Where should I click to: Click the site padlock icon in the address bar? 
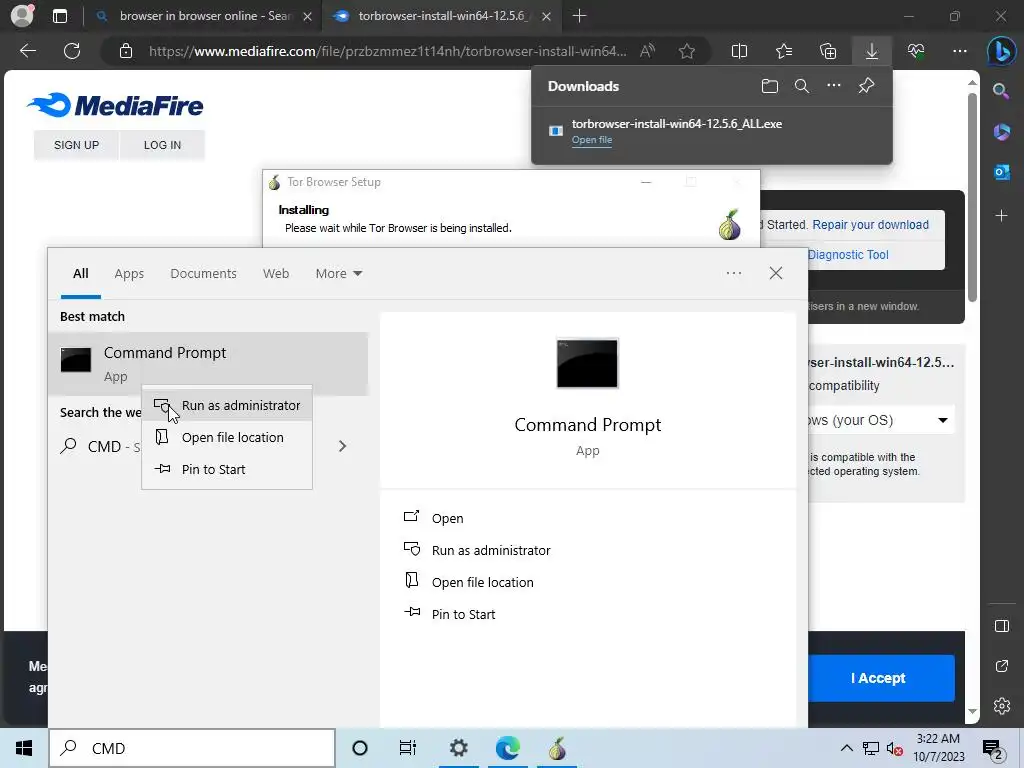pyautogui.click(x=126, y=51)
